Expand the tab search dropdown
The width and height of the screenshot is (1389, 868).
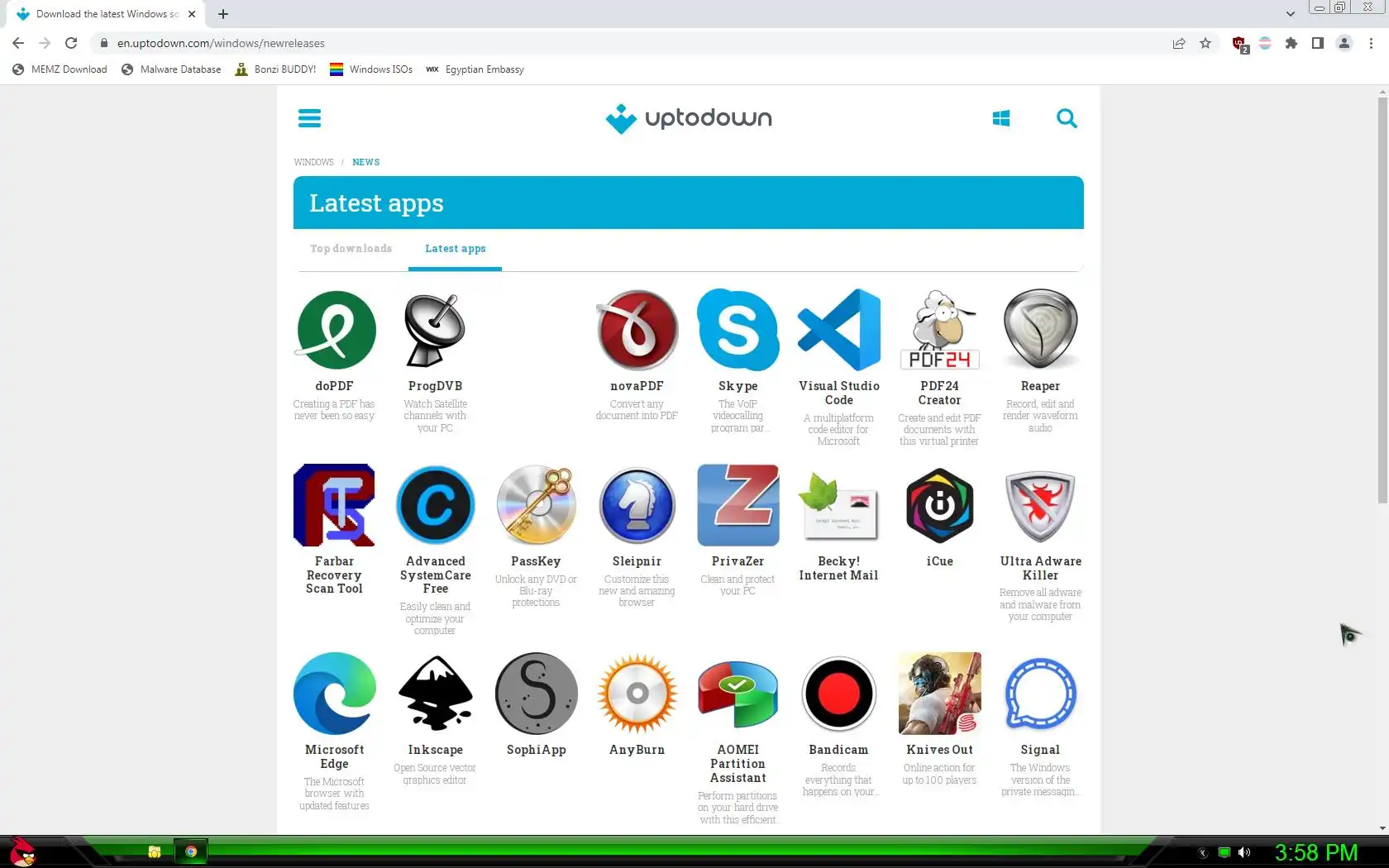[1290, 14]
